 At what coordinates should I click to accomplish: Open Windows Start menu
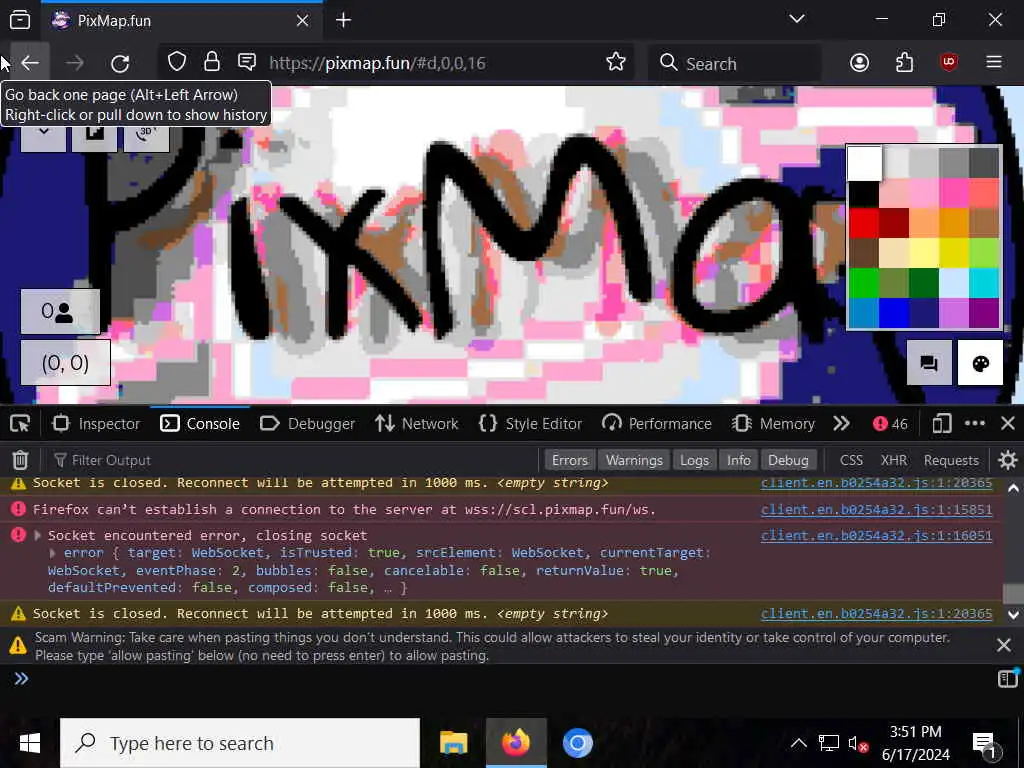click(x=29, y=743)
